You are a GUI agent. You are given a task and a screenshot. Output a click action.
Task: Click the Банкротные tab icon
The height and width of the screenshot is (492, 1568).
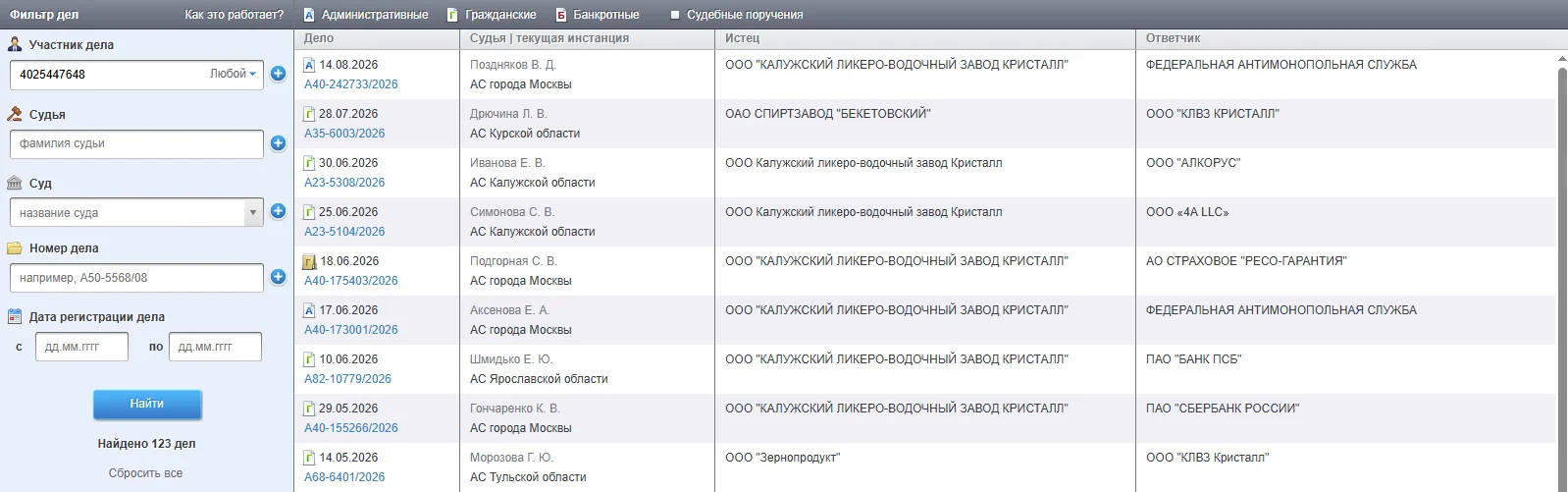[561, 15]
